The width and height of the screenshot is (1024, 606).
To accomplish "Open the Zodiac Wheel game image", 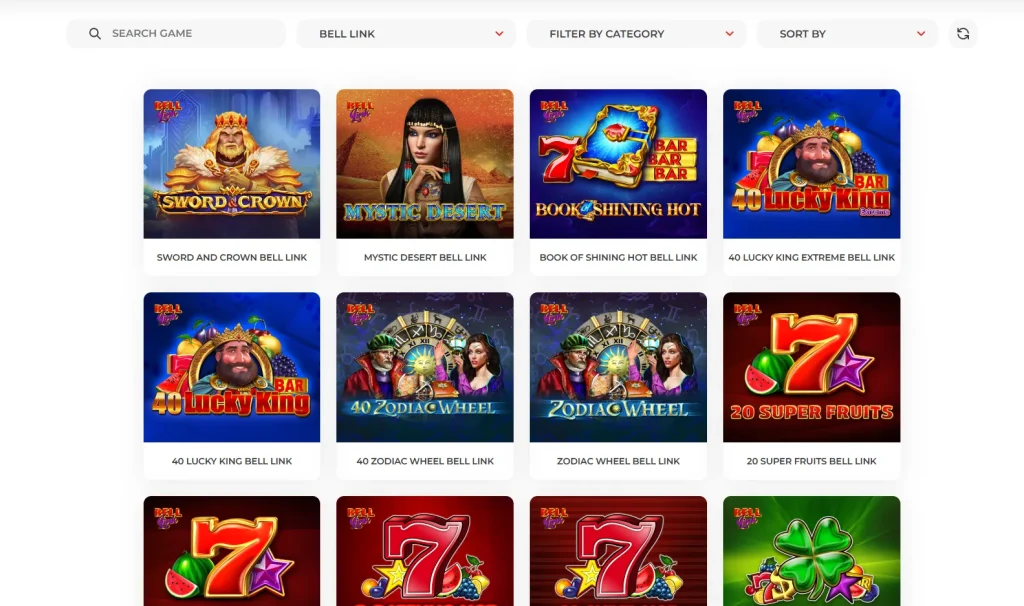I will click(x=618, y=367).
